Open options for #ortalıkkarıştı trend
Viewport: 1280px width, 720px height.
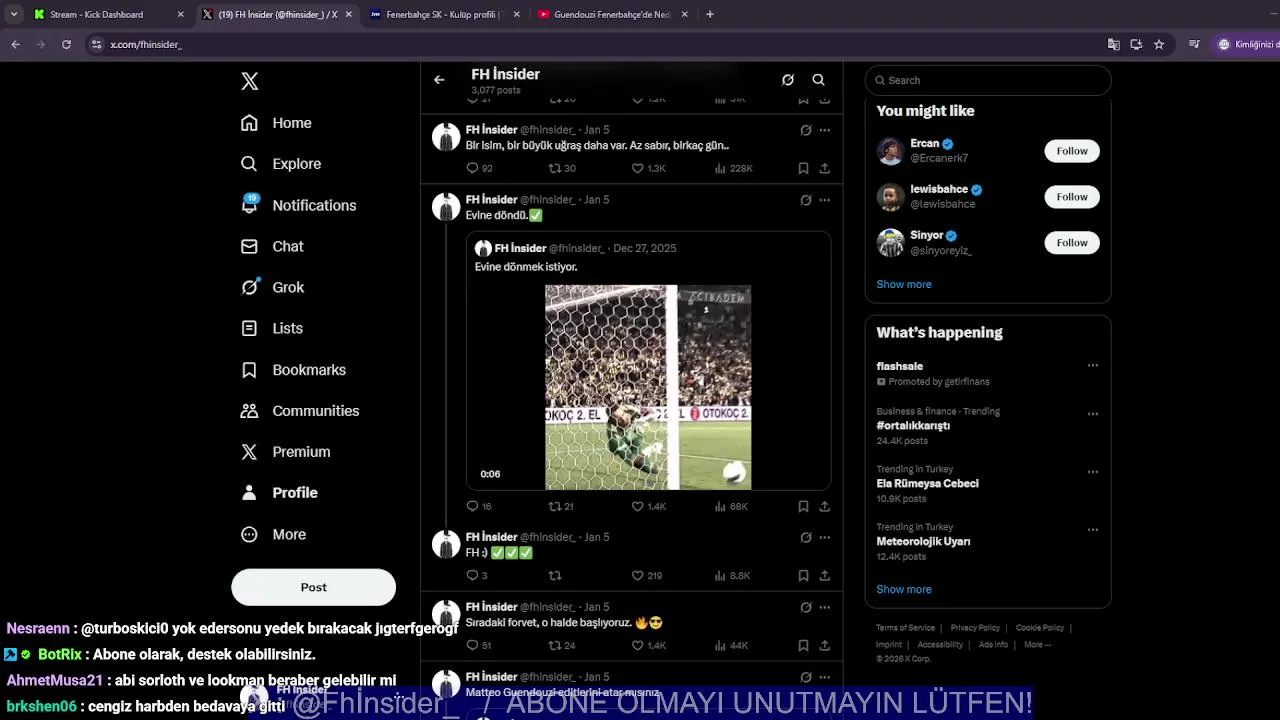(x=1093, y=414)
